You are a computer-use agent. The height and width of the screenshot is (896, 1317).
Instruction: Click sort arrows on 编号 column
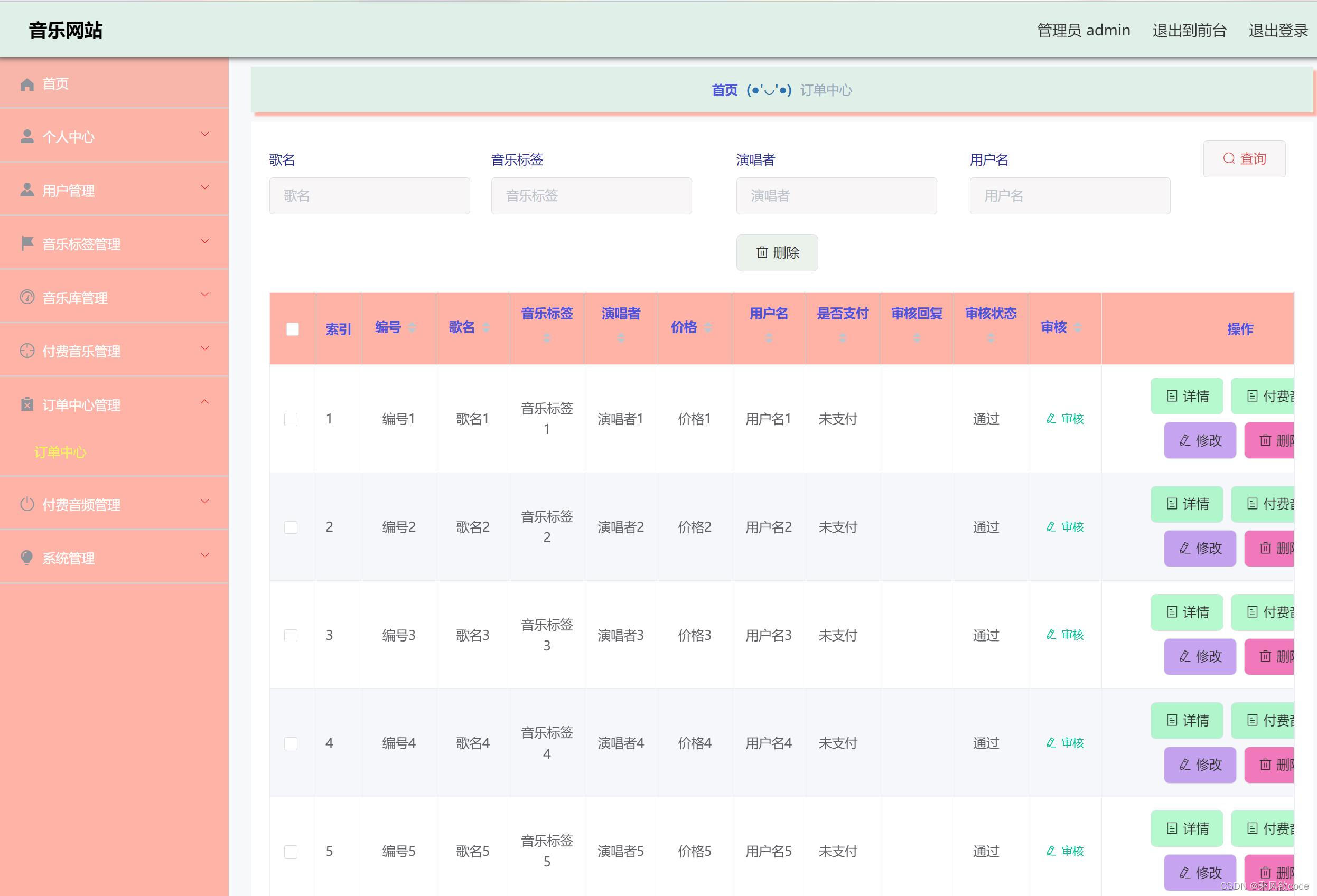click(x=413, y=327)
